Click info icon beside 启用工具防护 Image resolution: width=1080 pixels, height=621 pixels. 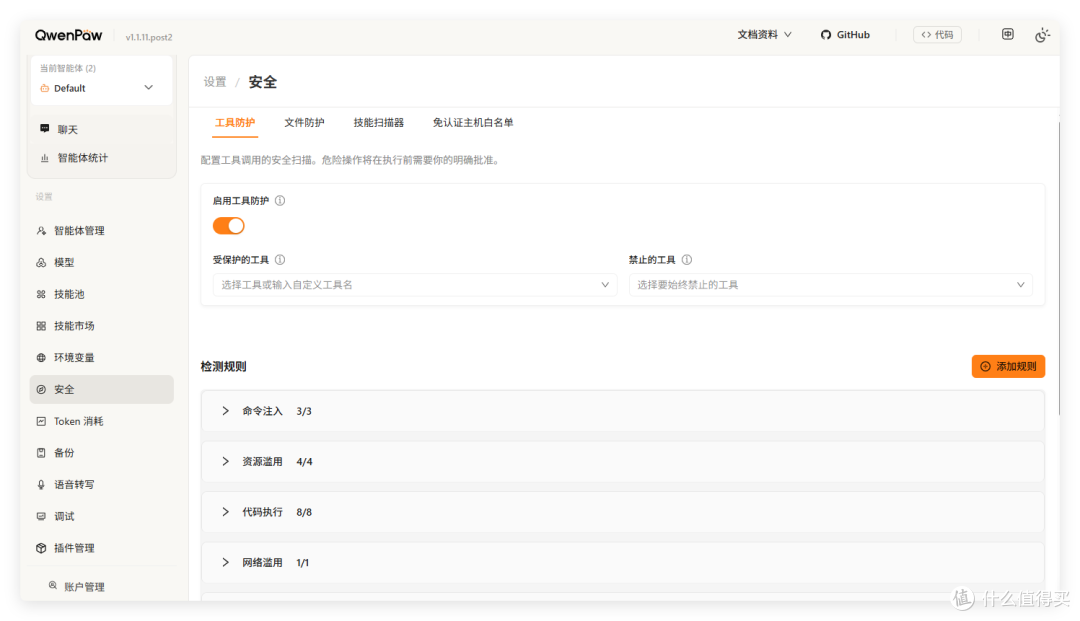[280, 200]
